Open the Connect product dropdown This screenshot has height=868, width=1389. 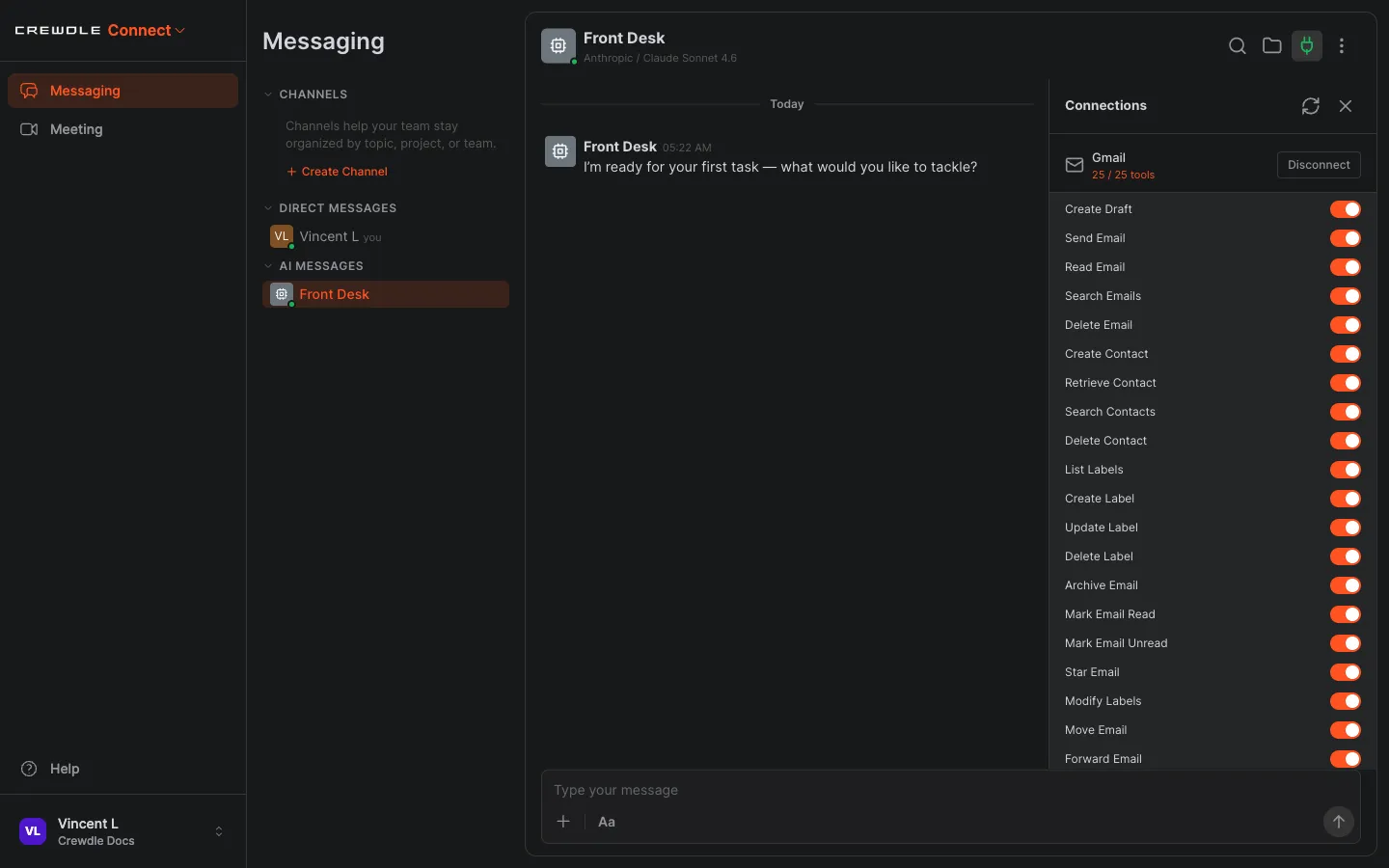point(147,31)
